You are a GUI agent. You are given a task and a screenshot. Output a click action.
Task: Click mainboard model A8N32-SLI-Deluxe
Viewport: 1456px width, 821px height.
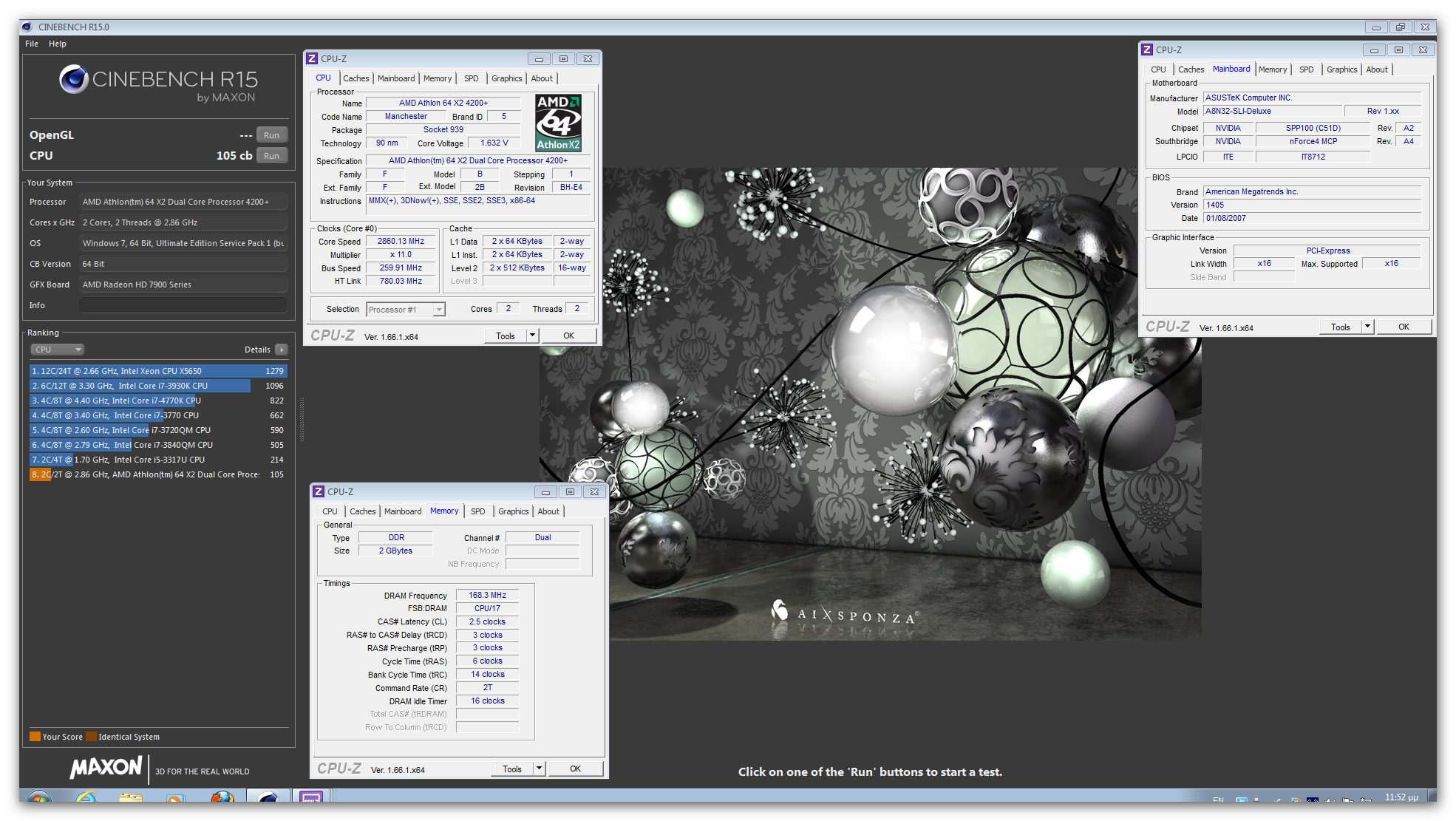[1272, 111]
